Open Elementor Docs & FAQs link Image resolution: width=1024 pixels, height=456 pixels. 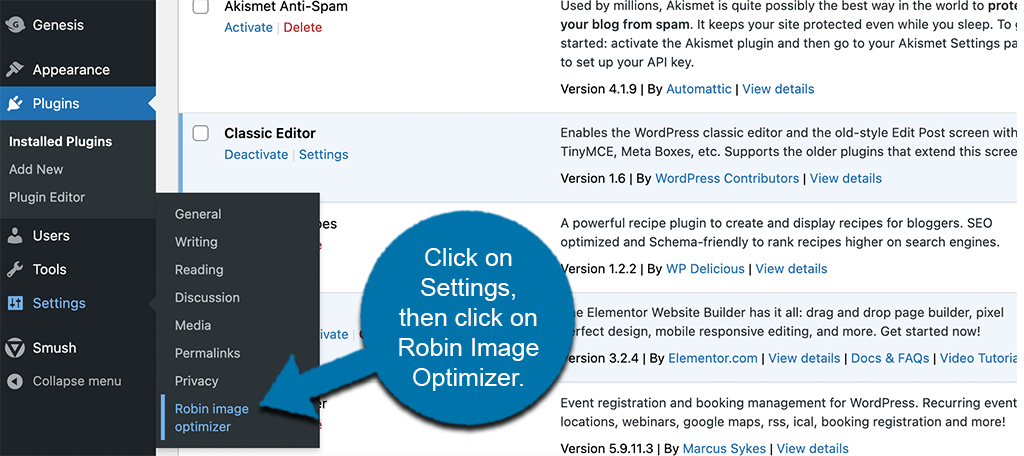pyautogui.click(x=892, y=358)
